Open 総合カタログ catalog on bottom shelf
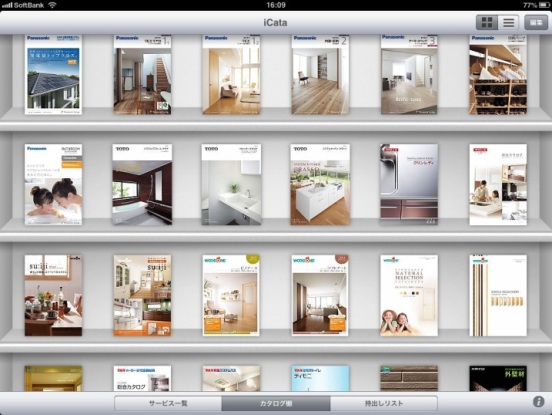552x415 pixels. click(x=142, y=378)
